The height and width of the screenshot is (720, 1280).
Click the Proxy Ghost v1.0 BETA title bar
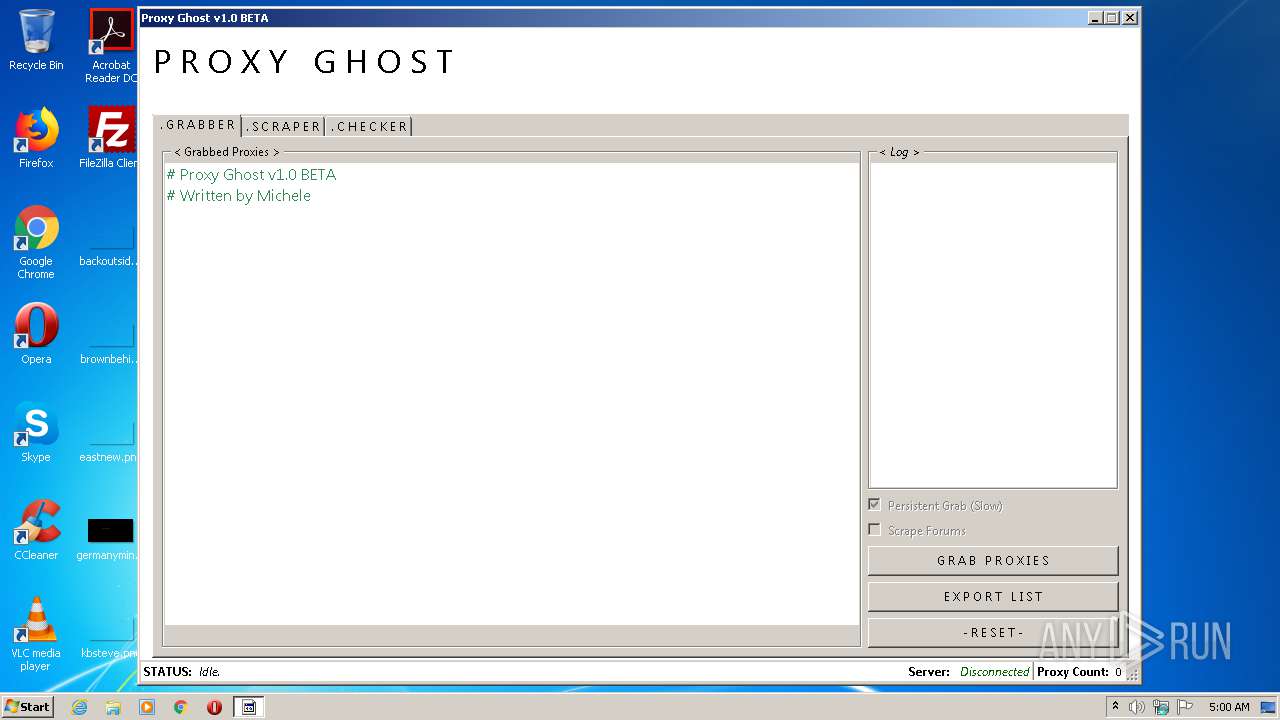(x=610, y=17)
